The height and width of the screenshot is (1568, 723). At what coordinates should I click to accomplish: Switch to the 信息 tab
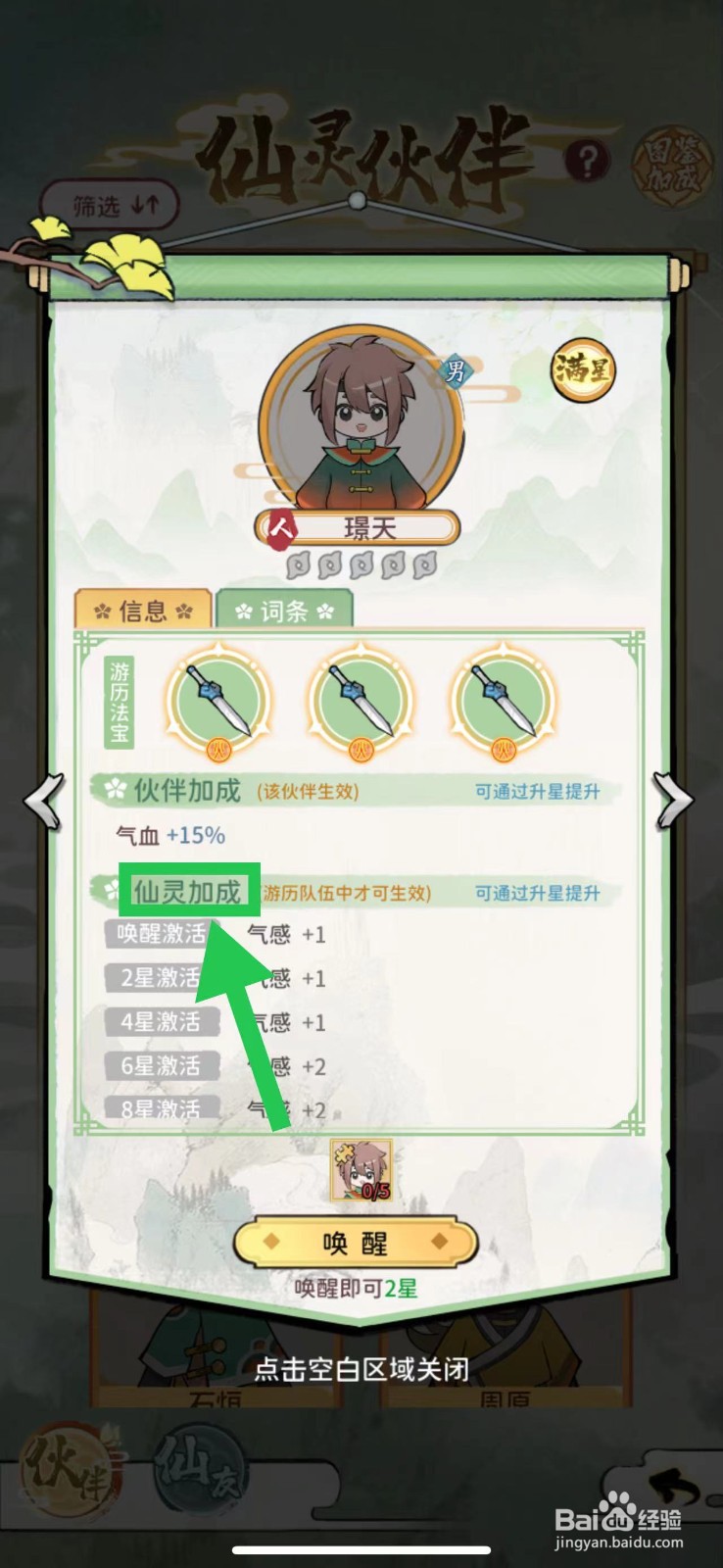(x=143, y=610)
